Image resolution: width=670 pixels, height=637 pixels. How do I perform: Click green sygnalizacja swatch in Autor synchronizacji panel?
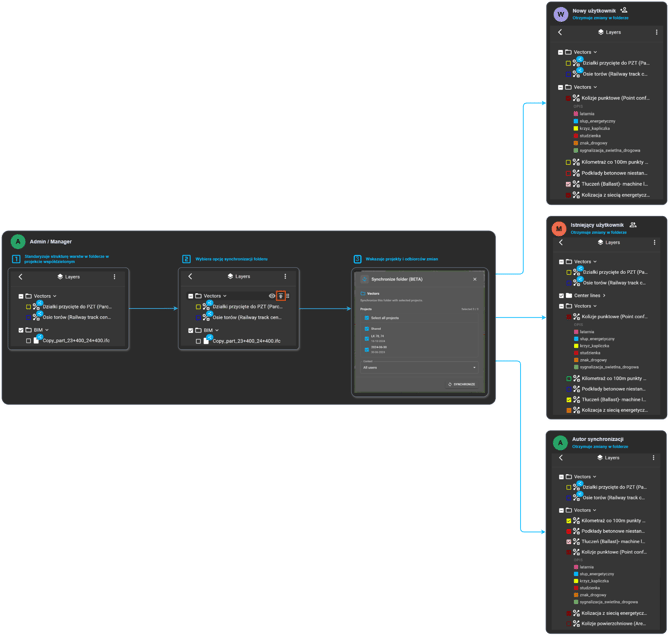pyautogui.click(x=576, y=602)
